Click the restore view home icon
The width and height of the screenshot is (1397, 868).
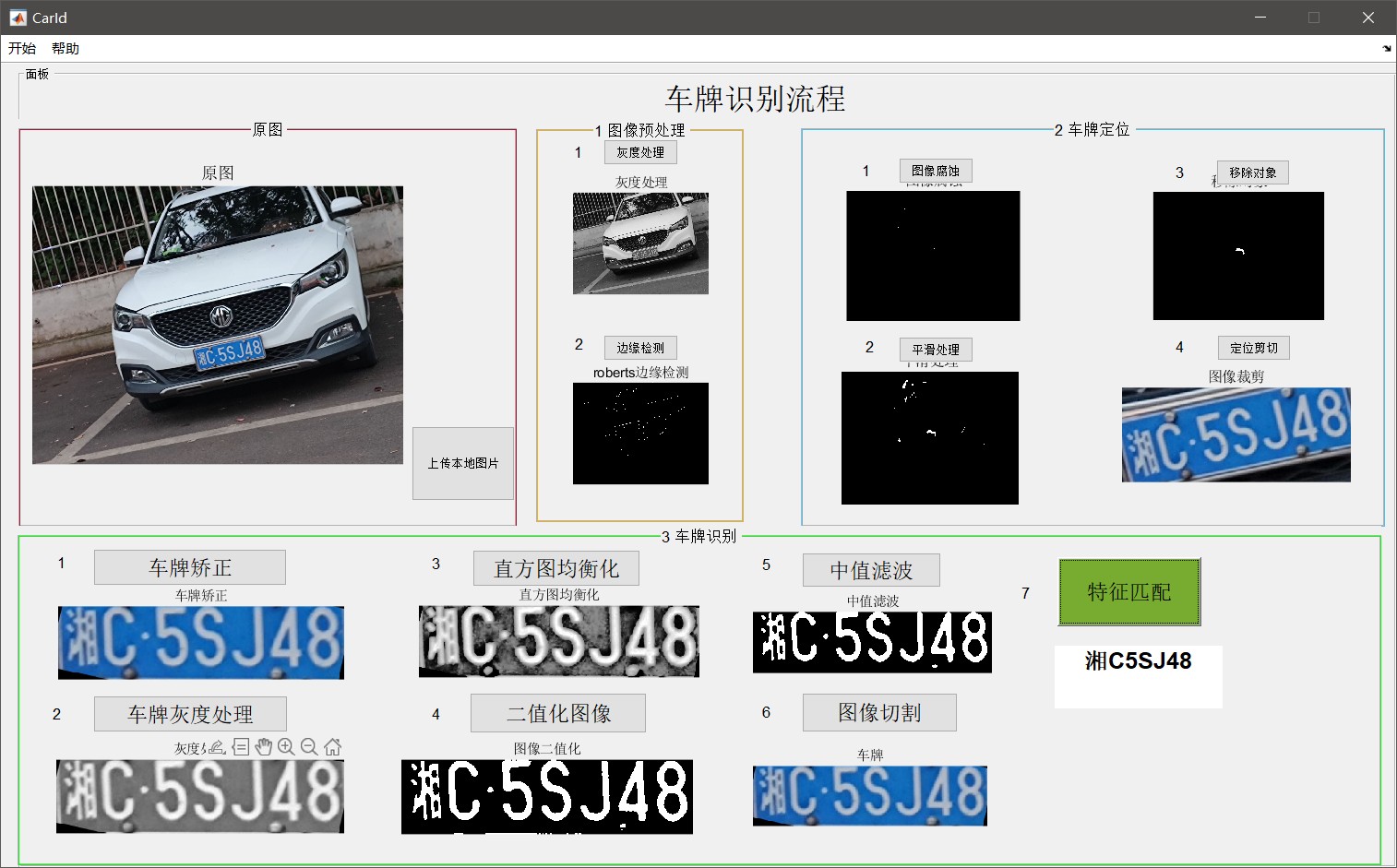pos(332,747)
